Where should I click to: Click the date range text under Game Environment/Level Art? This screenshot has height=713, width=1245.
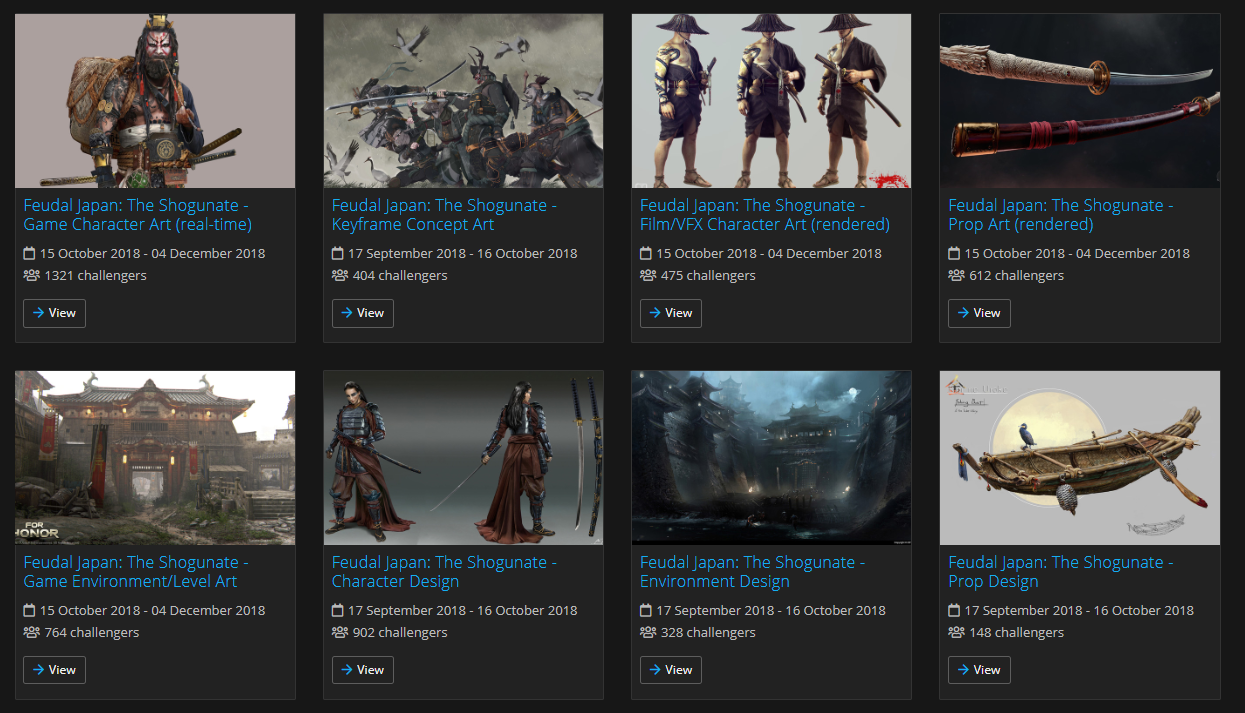153,610
